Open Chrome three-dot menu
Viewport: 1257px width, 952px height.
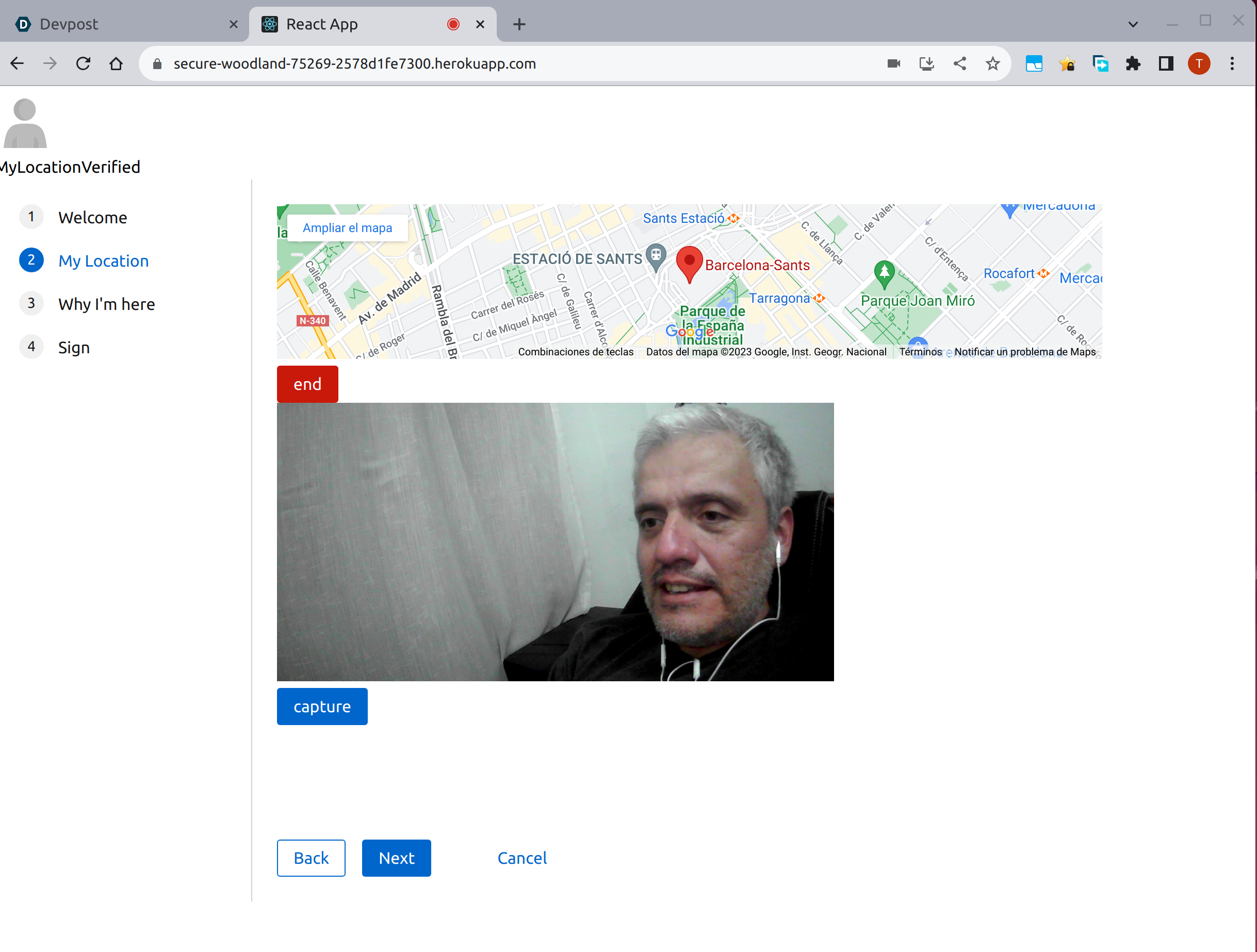tap(1232, 63)
